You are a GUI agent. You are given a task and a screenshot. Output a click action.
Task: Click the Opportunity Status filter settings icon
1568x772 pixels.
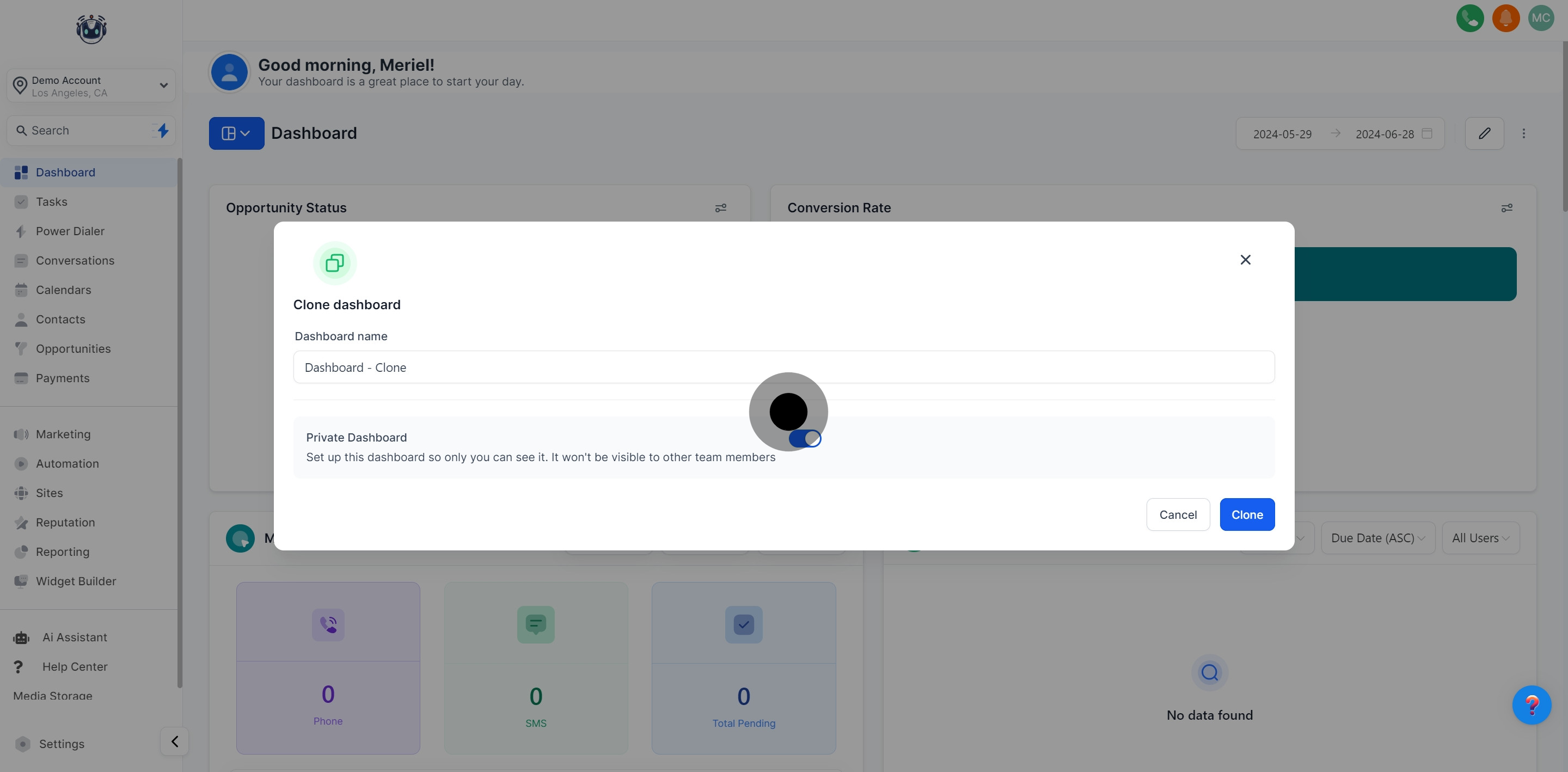[x=721, y=208]
